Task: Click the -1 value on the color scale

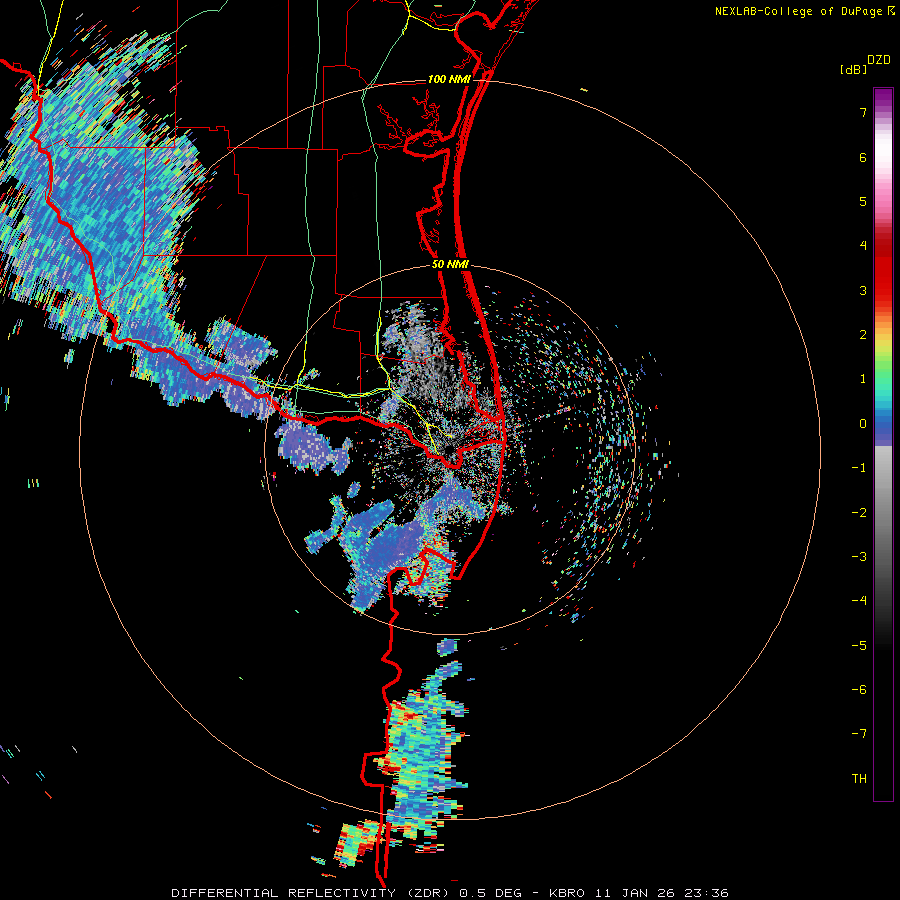Action: pos(859,468)
